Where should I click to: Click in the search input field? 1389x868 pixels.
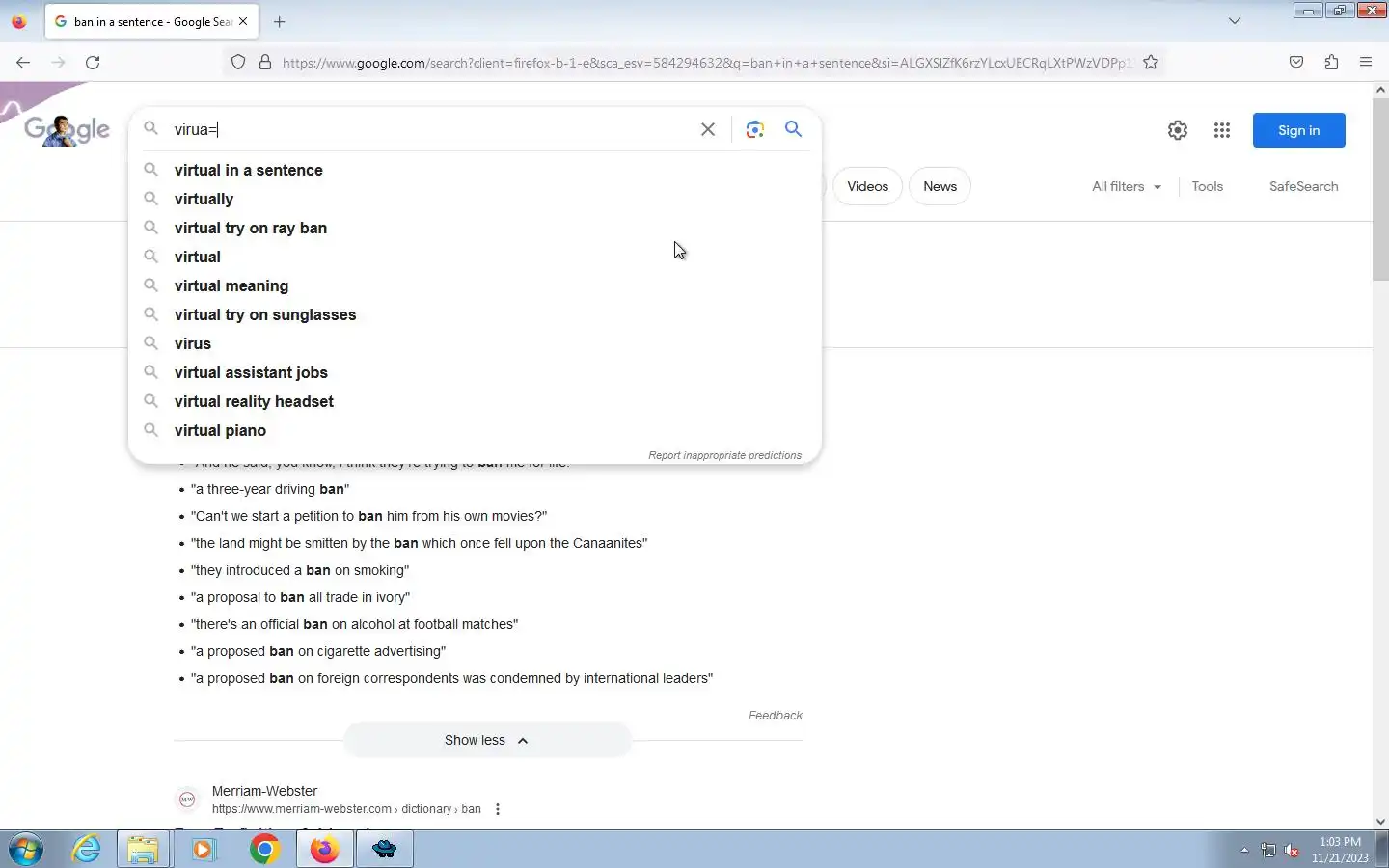(429, 129)
